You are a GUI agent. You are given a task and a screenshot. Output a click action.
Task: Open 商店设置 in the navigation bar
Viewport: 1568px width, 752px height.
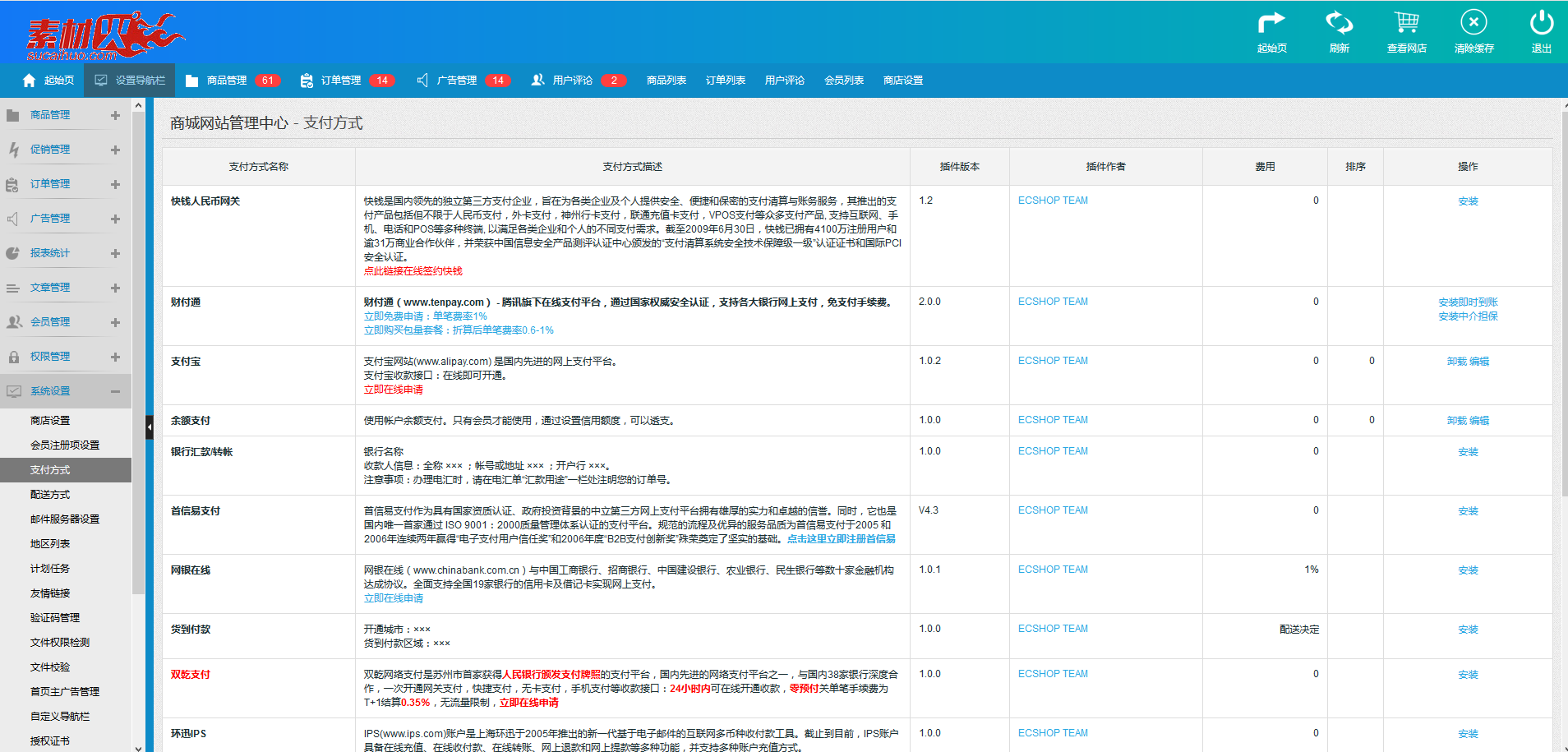coord(903,81)
